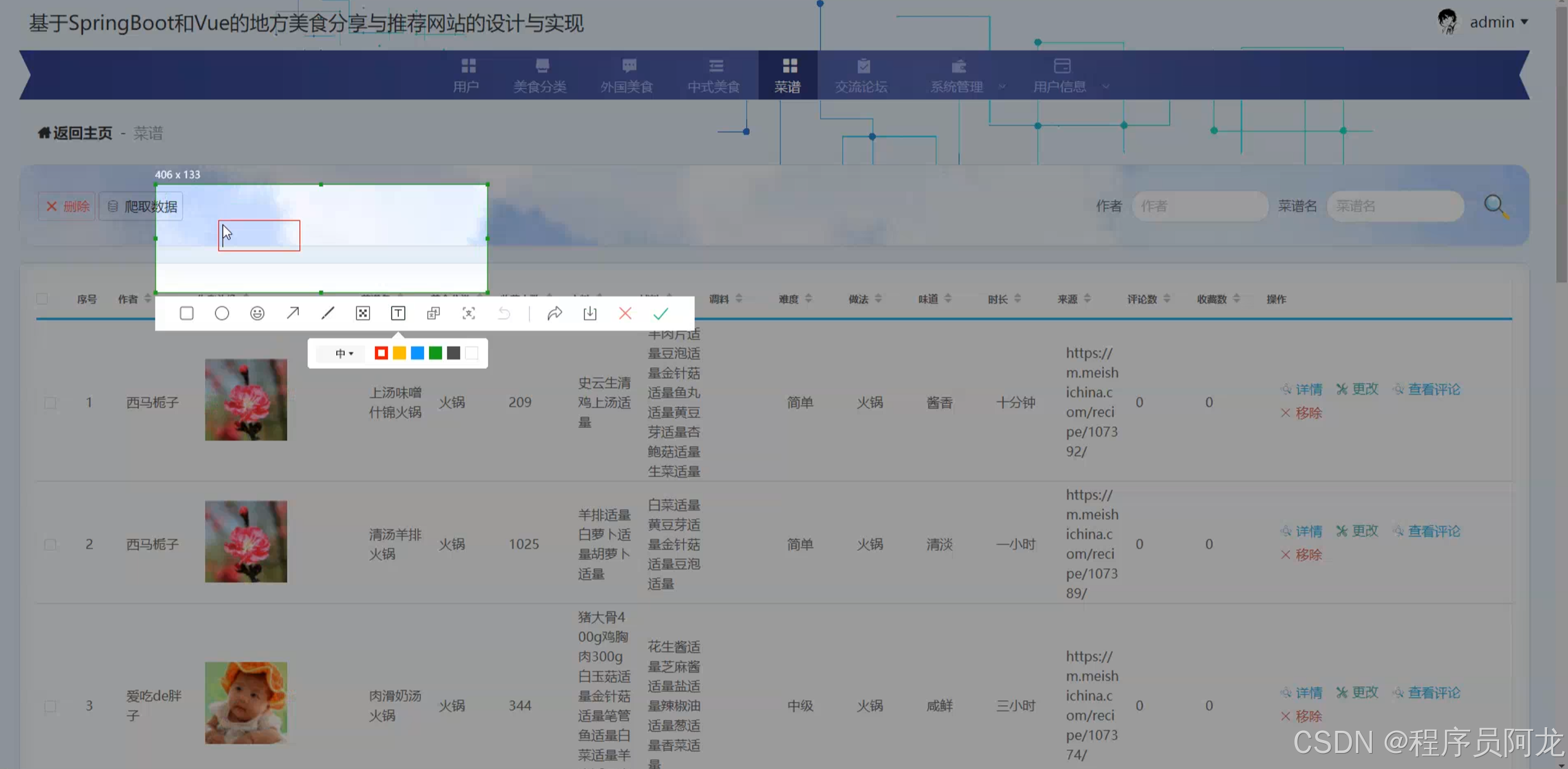Tick the checkbox for row 2

(x=50, y=545)
